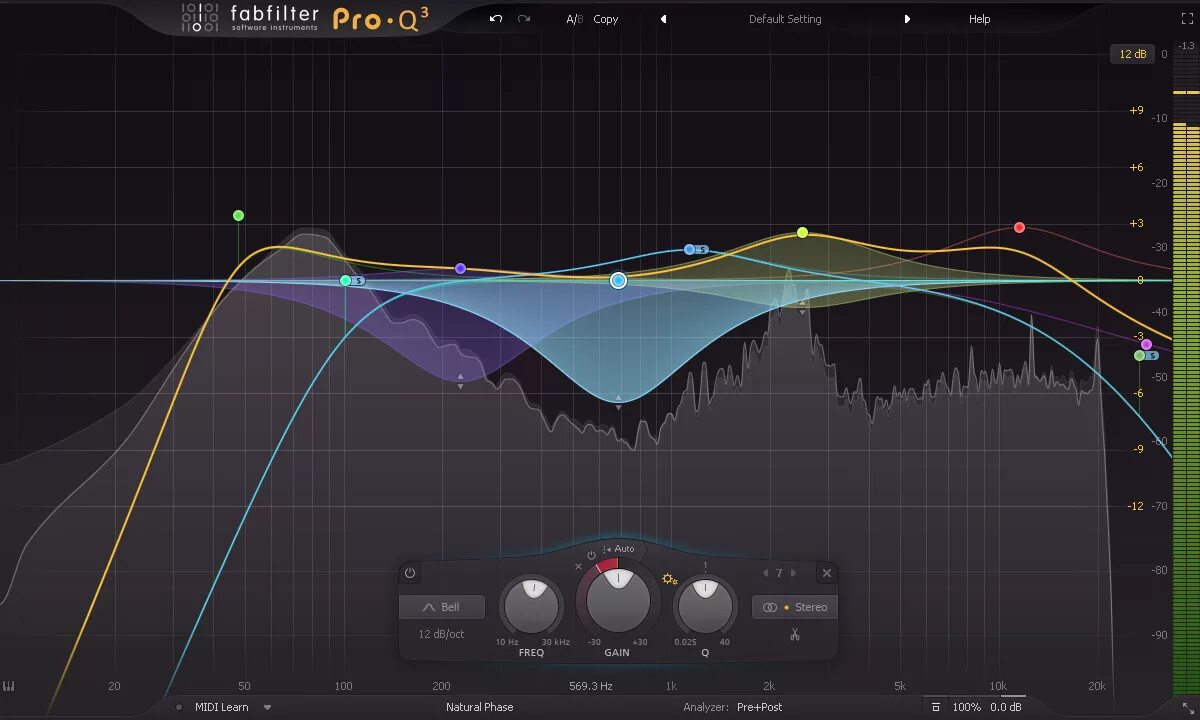Select the teal band node near 100 Hz
The width and height of the screenshot is (1200, 720).
coord(345,281)
